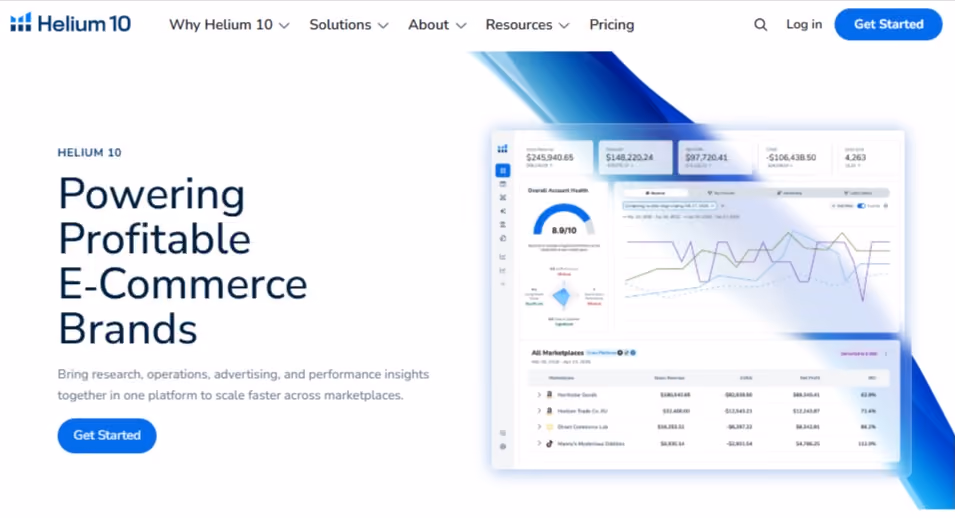Toggle the blue switch above the chart
Screen dimensions: 955x518
pos(861,206)
